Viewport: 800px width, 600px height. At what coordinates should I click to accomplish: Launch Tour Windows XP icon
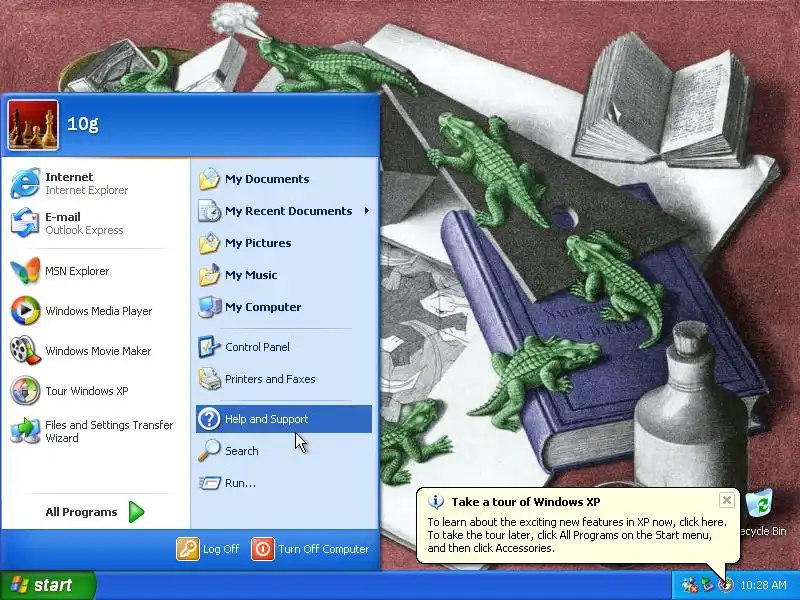coord(25,391)
